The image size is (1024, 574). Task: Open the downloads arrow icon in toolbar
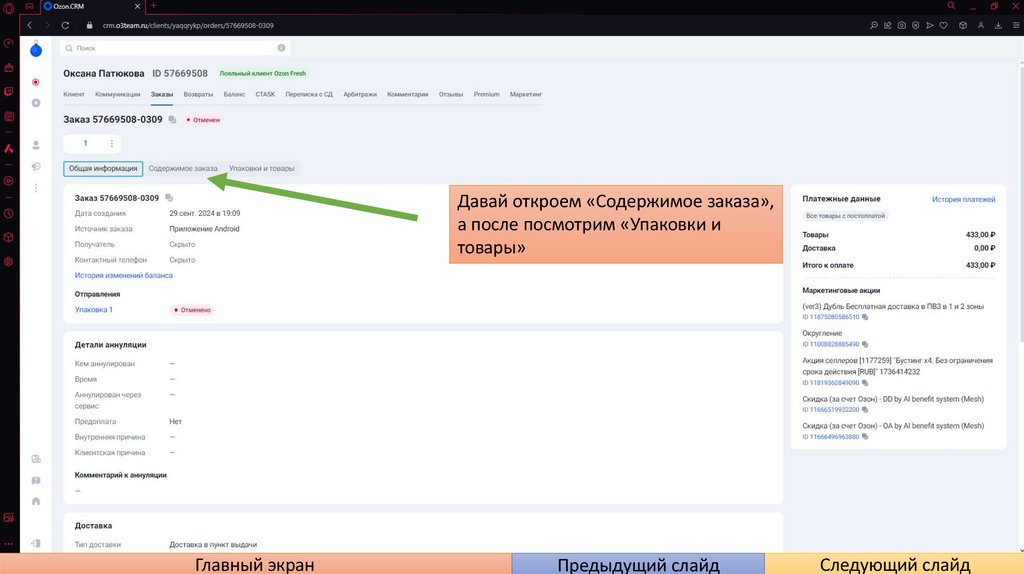click(998, 25)
